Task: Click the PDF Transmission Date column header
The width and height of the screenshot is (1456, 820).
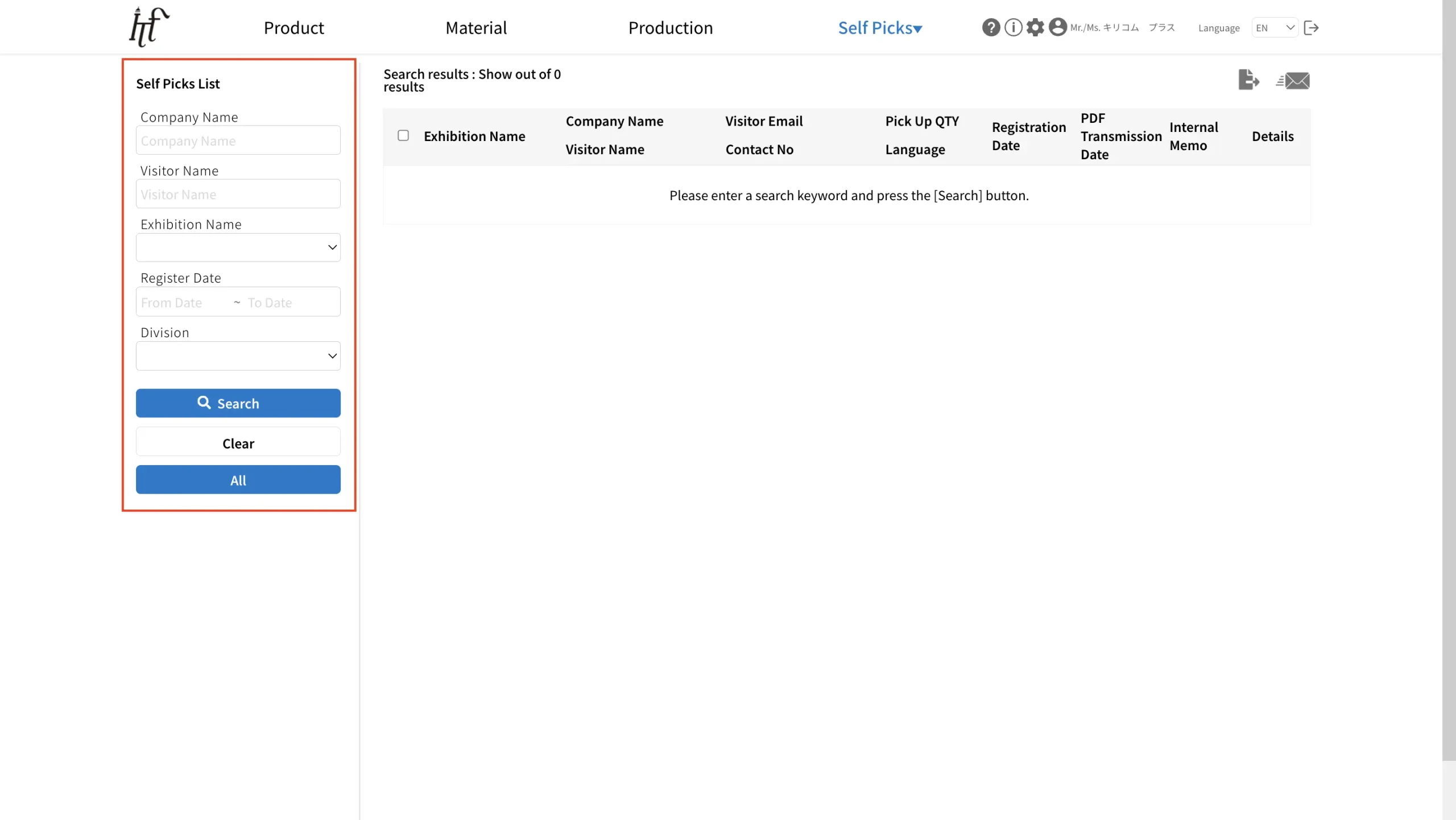Action: click(1121, 136)
